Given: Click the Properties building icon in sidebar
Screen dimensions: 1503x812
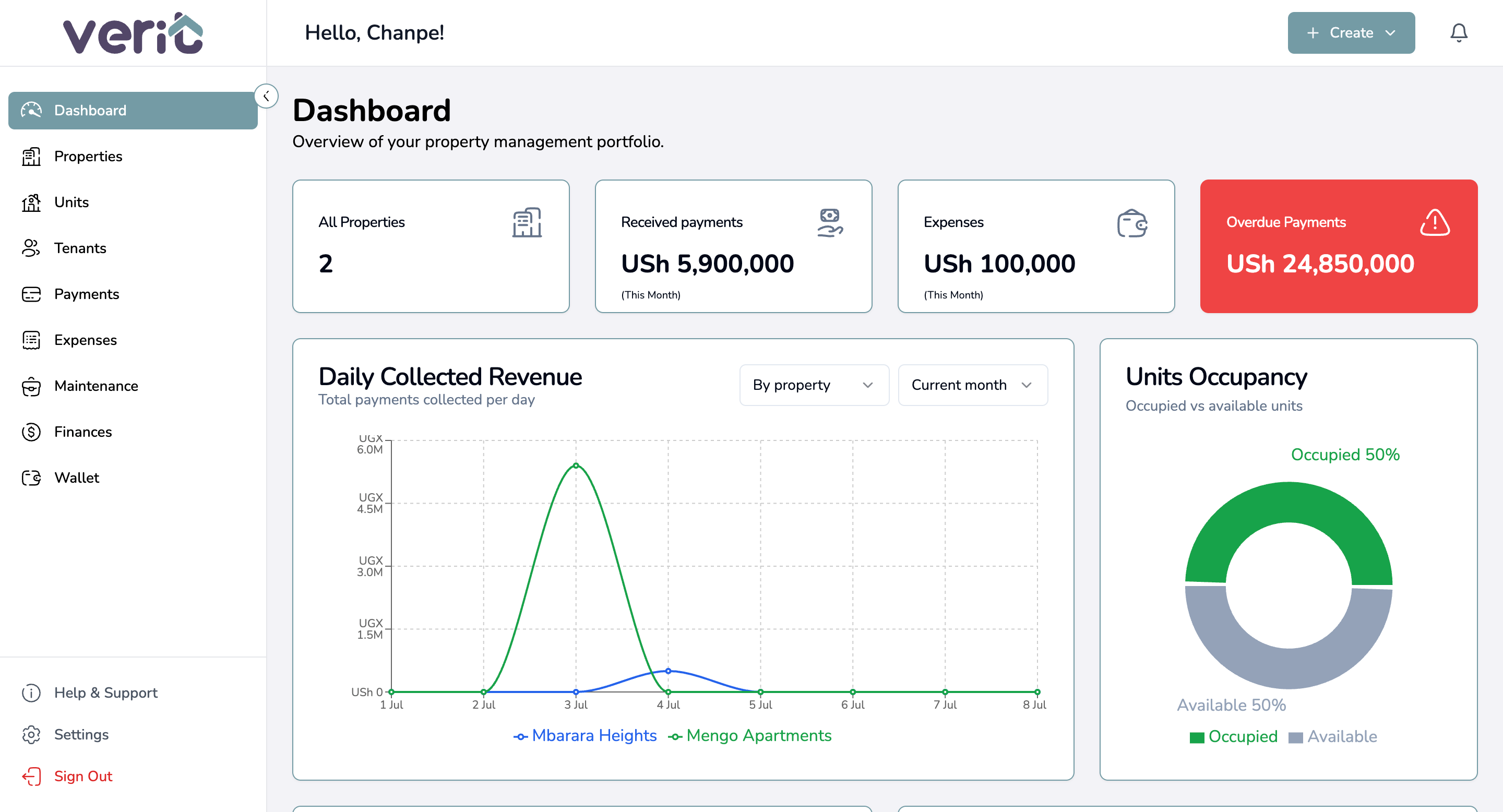Looking at the screenshot, I should 31,157.
